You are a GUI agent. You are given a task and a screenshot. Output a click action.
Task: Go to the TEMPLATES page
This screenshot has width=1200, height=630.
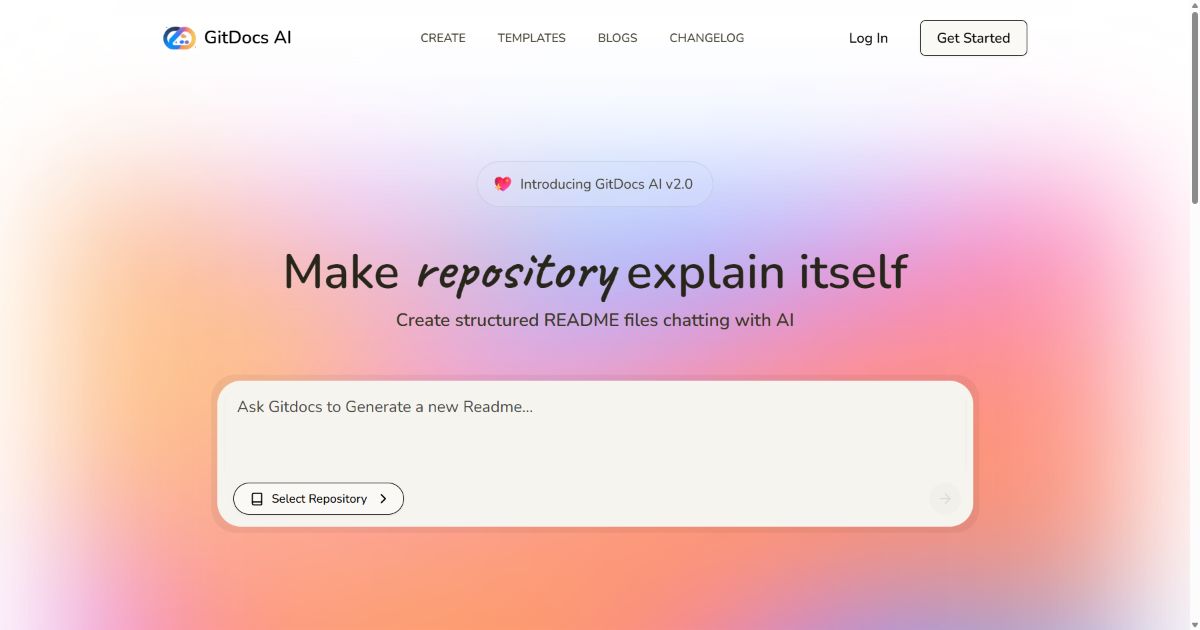(531, 38)
